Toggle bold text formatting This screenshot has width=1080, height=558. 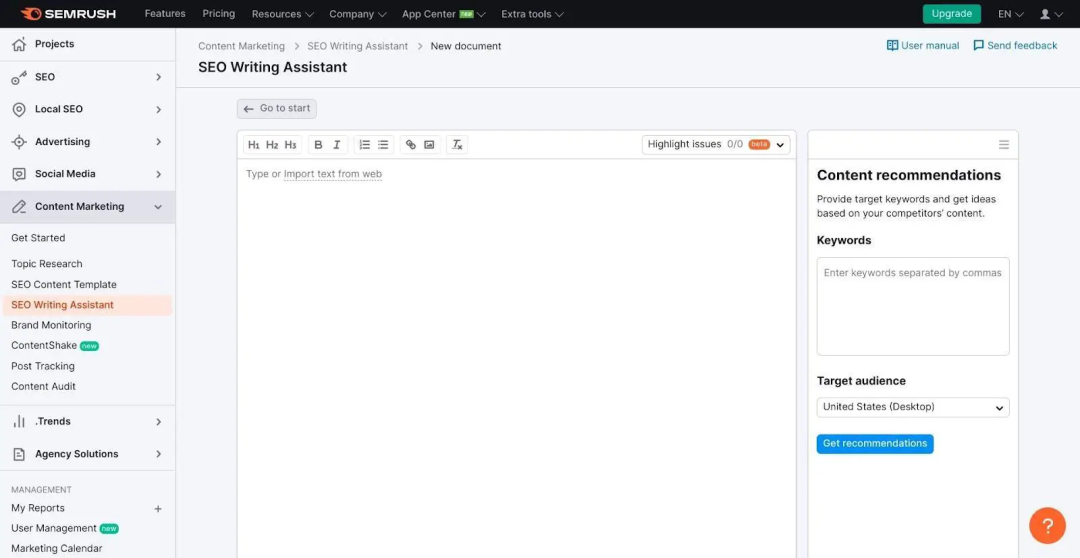click(318, 145)
